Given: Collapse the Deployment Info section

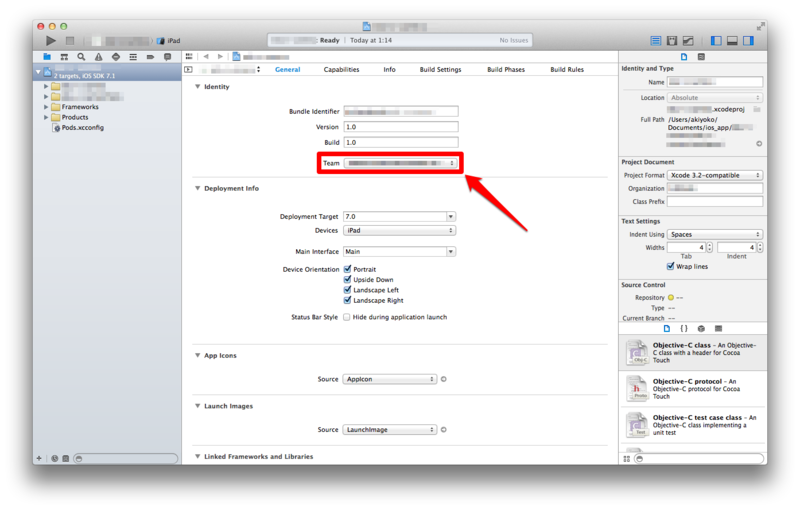Looking at the screenshot, I should [x=197, y=188].
